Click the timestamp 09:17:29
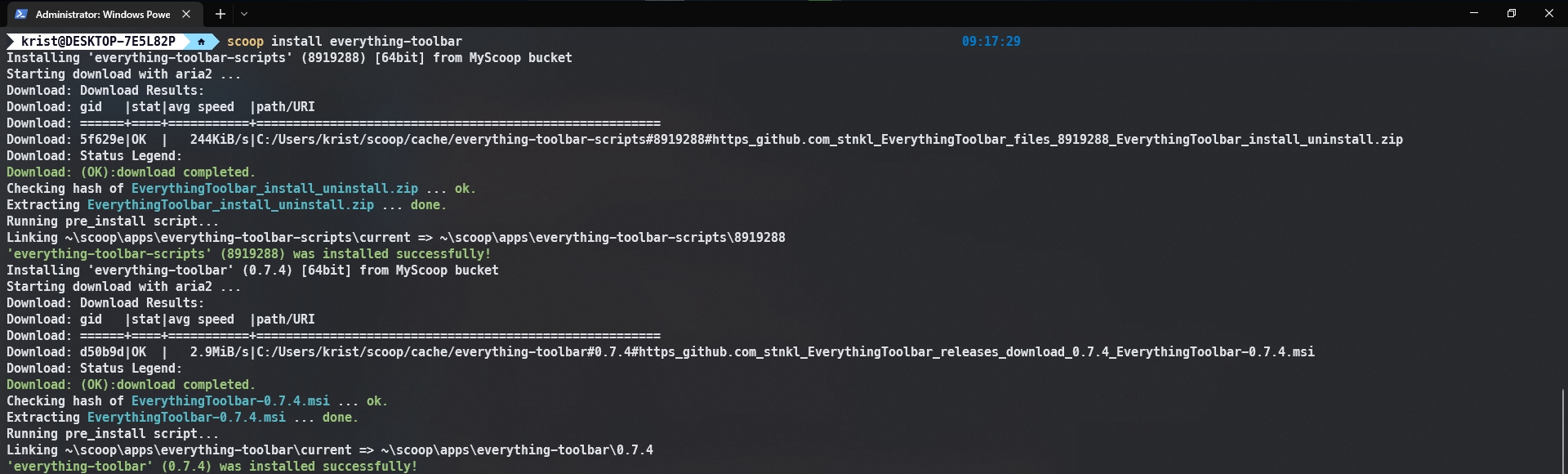Image resolution: width=1568 pixels, height=474 pixels. coord(990,41)
